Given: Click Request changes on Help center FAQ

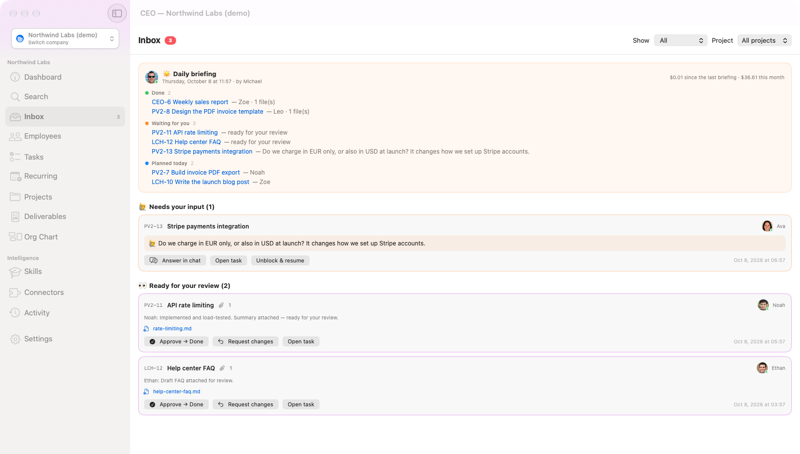Looking at the screenshot, I should [245, 404].
